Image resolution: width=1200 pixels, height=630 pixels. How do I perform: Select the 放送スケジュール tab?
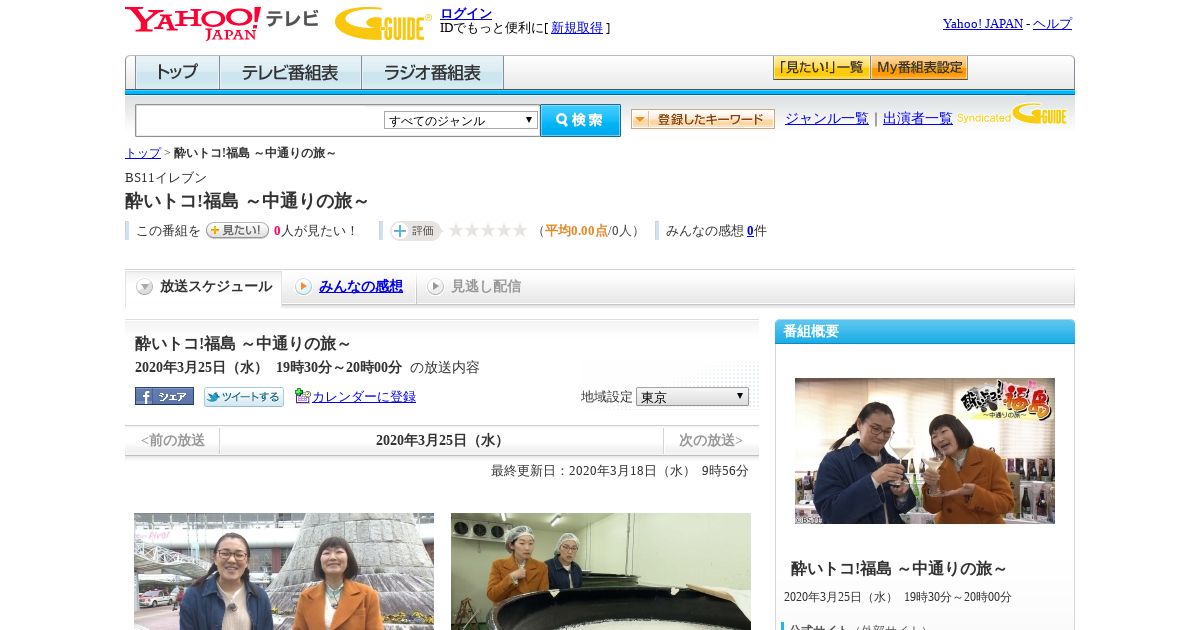204,287
